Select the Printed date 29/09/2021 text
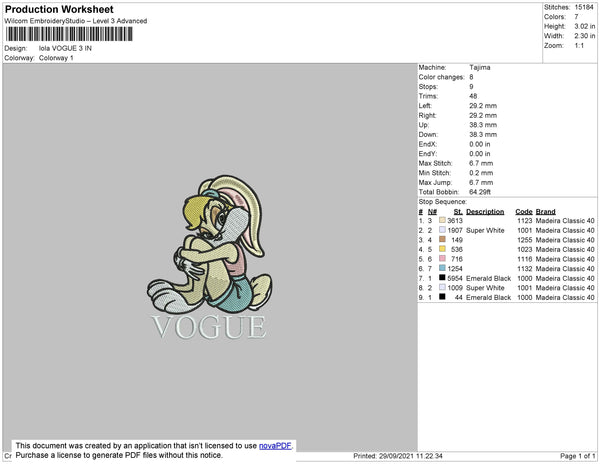This screenshot has width=600, height=464. [398, 456]
